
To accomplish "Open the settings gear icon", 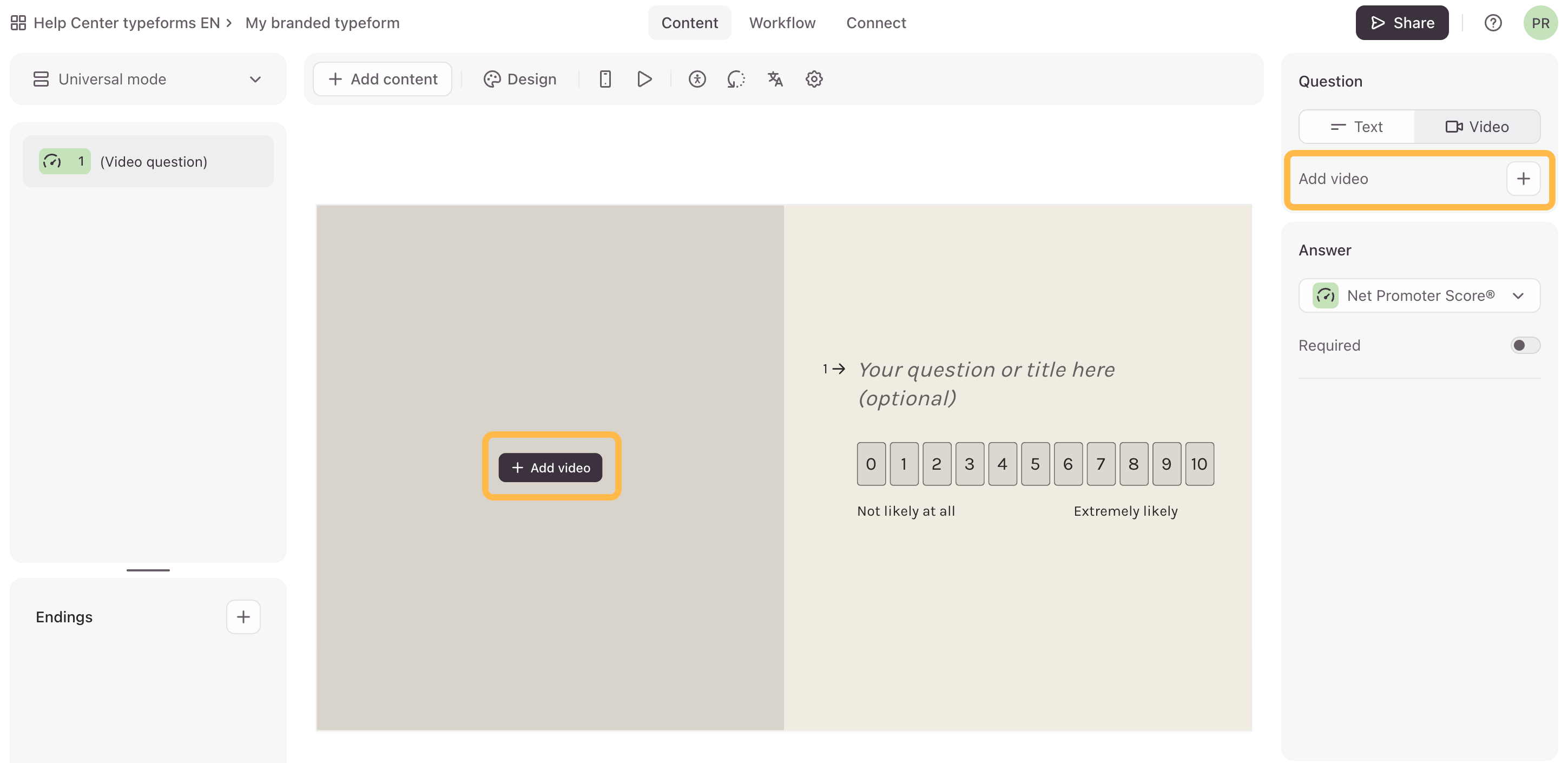I will pyautogui.click(x=814, y=79).
